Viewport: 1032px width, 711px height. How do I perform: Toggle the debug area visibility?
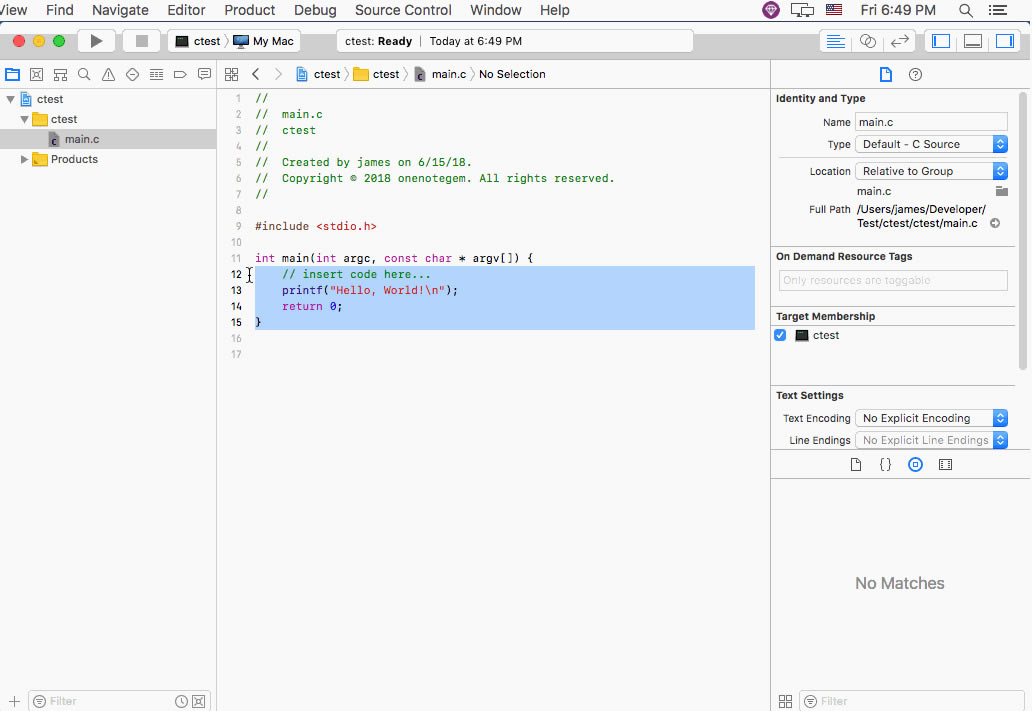(973, 40)
